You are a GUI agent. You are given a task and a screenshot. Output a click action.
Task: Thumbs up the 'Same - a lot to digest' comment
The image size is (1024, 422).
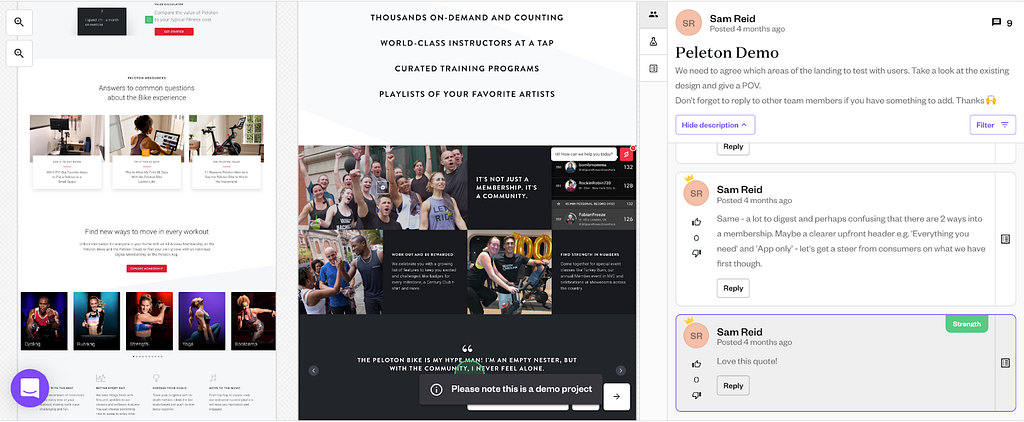point(696,222)
